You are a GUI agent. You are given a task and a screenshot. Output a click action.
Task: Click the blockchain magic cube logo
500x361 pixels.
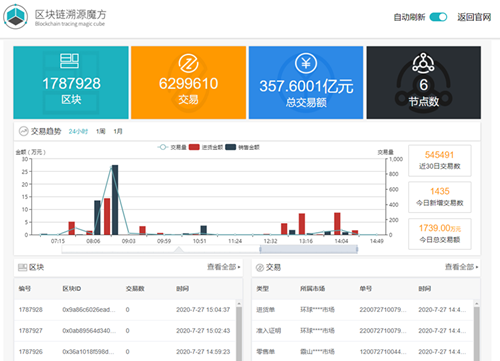point(16,17)
